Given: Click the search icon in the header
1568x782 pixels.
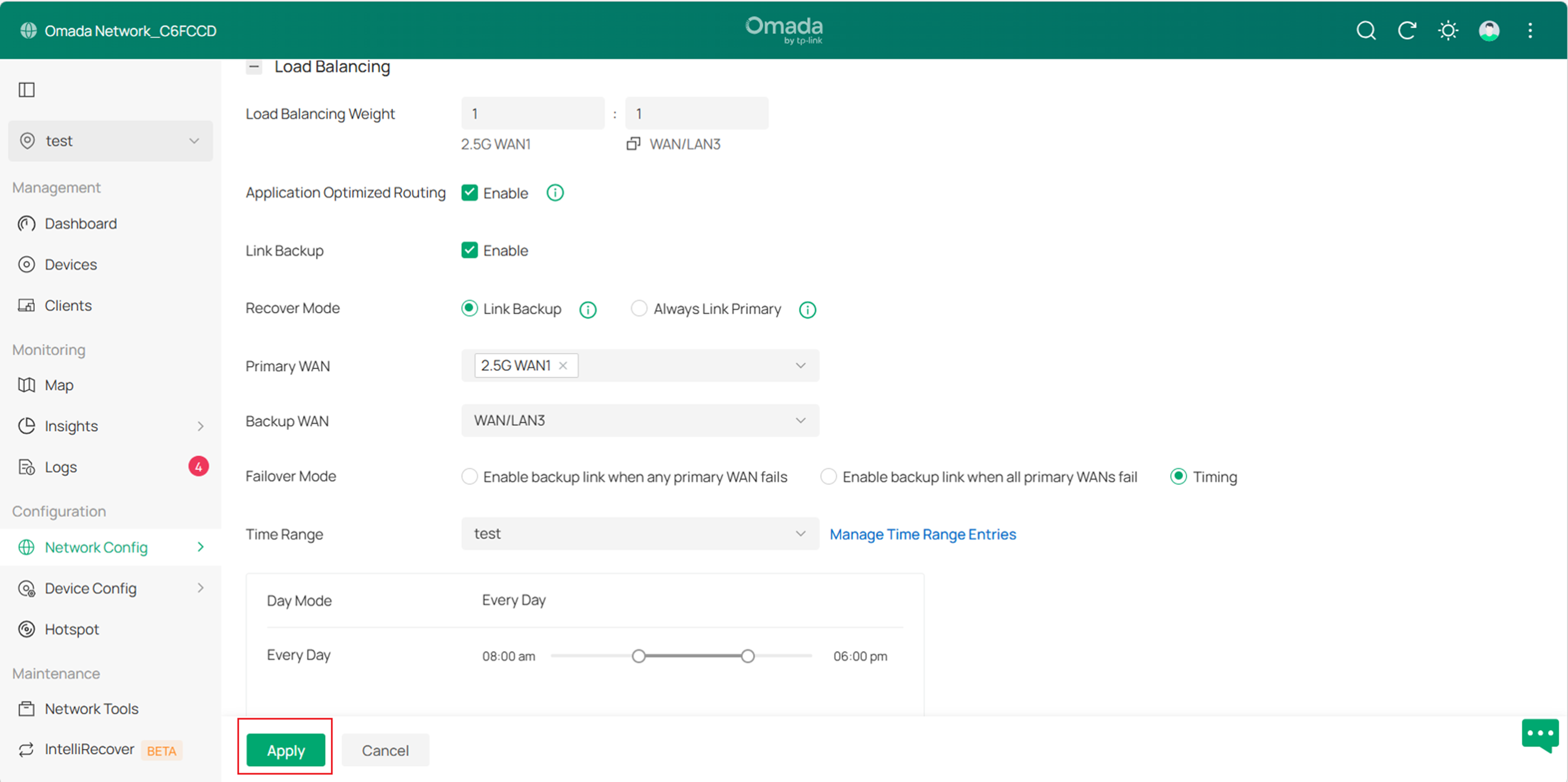Looking at the screenshot, I should (1366, 31).
